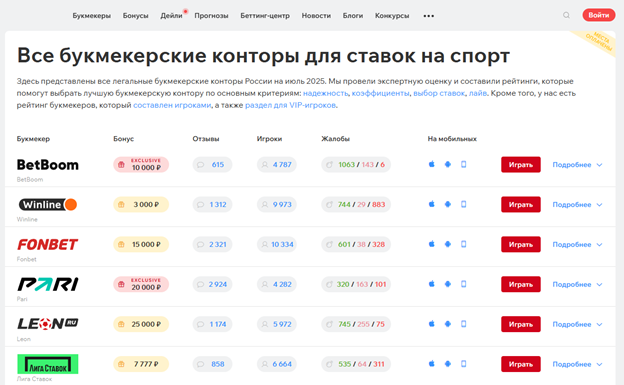
Task: Follow the лайв link
Action: click(478, 93)
